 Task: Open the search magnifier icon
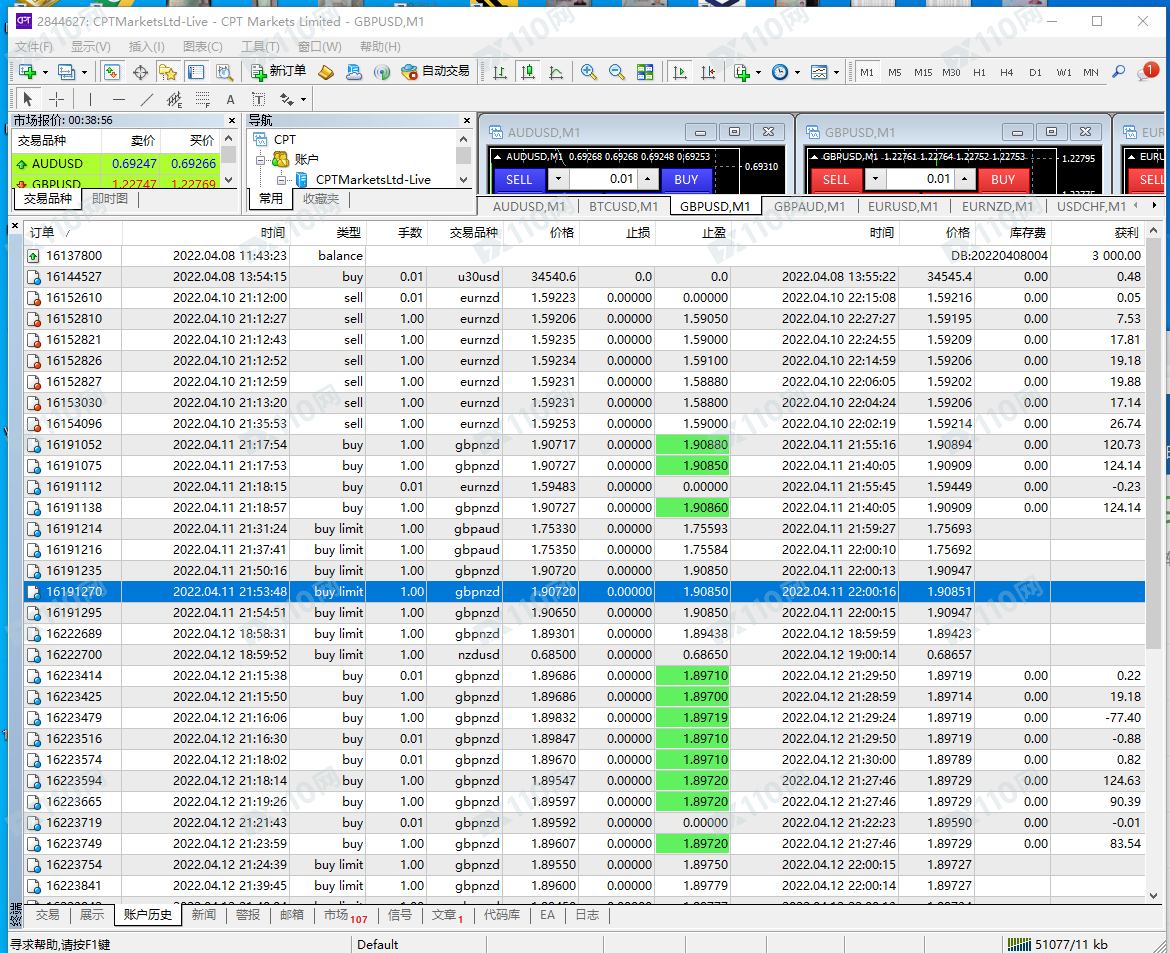[1119, 72]
